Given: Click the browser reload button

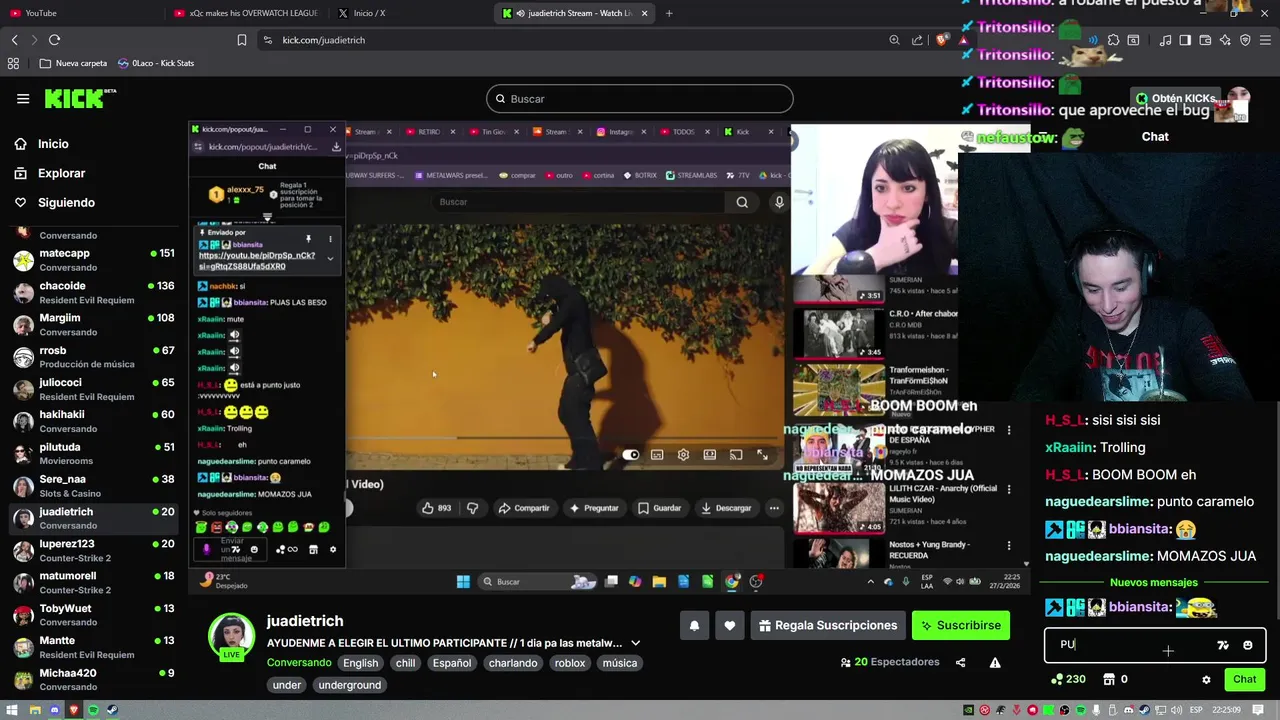Looking at the screenshot, I should click(x=55, y=40).
